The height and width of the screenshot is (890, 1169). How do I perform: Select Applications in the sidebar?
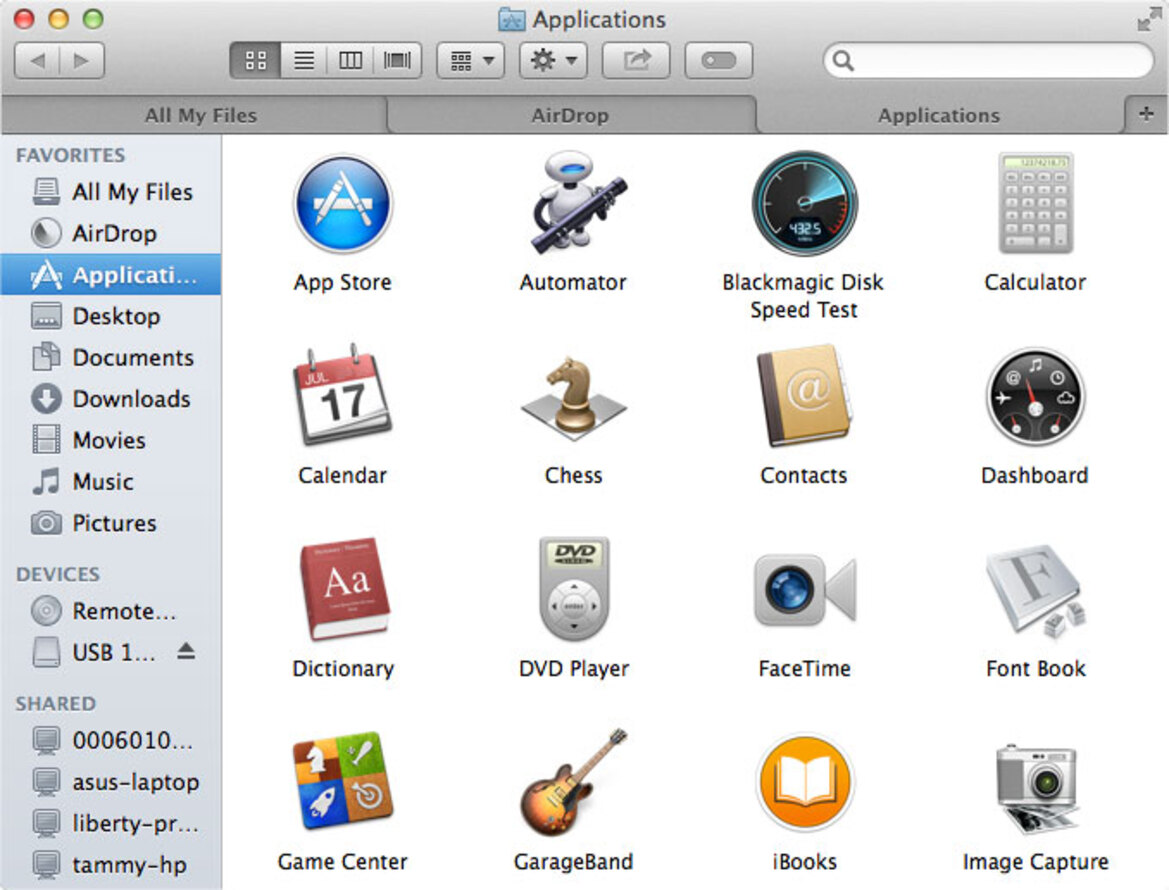tap(111, 275)
